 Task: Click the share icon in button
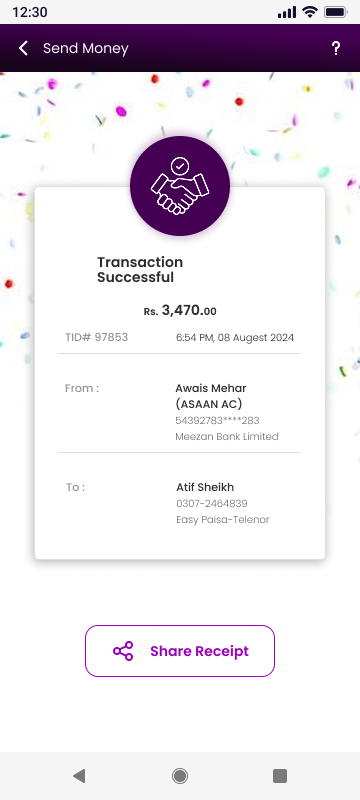pyautogui.click(x=123, y=651)
